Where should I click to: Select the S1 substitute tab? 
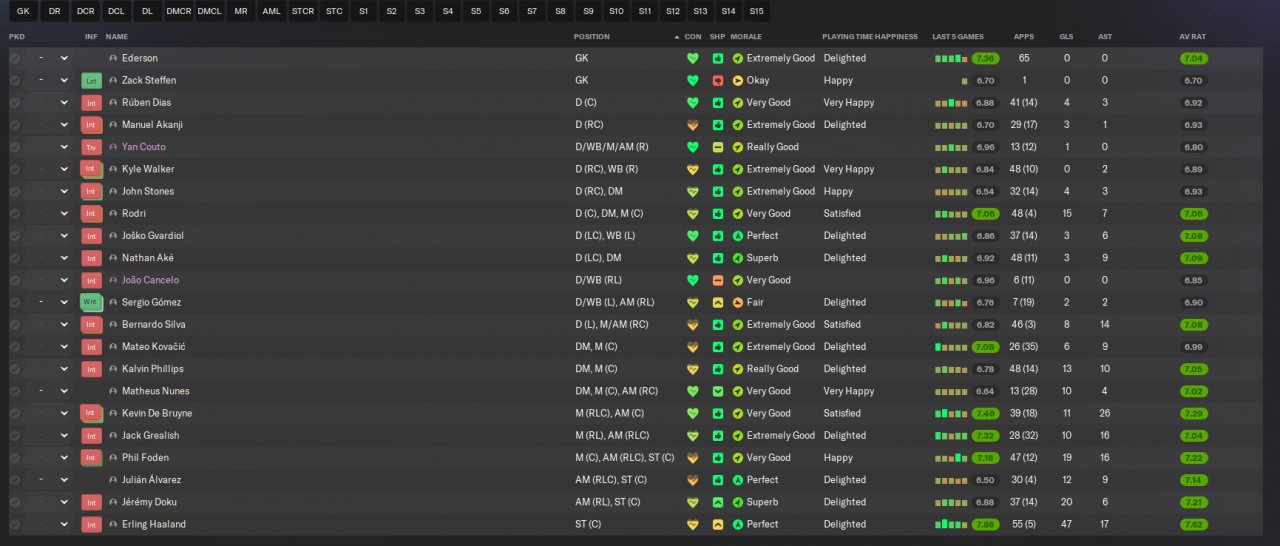click(x=363, y=11)
